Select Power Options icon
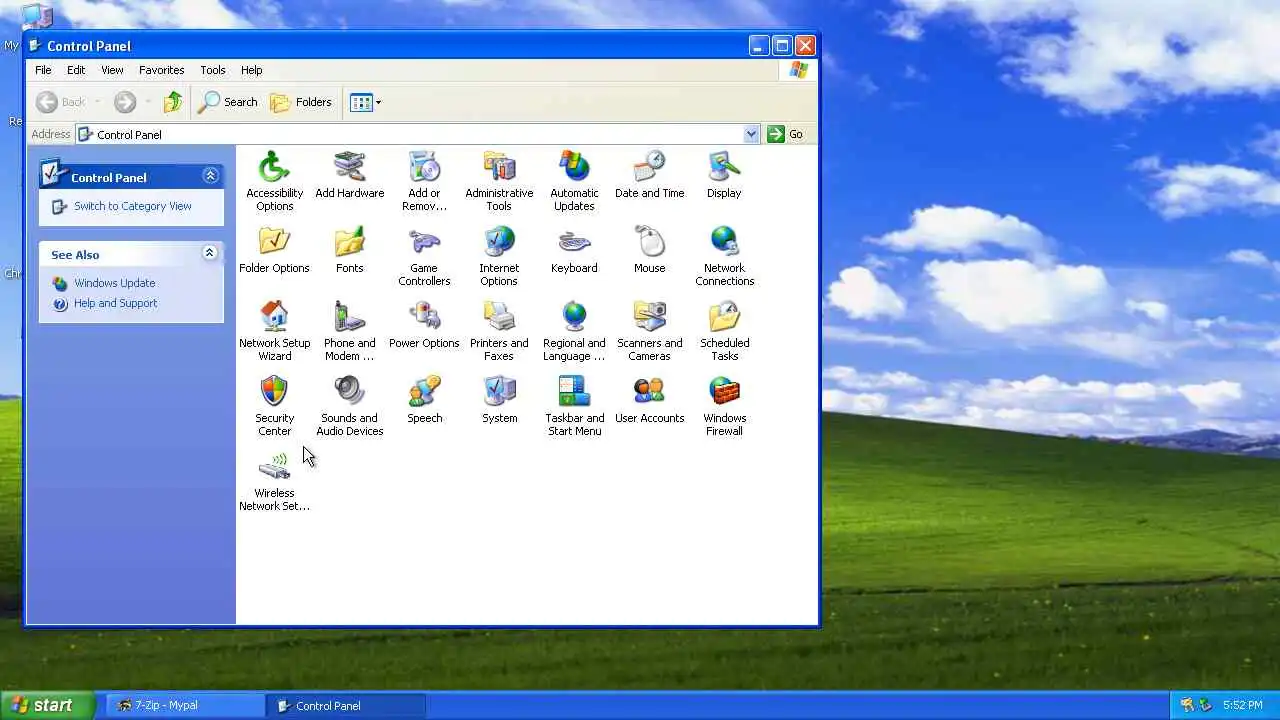Screen dimensions: 1280x720 pos(424,325)
